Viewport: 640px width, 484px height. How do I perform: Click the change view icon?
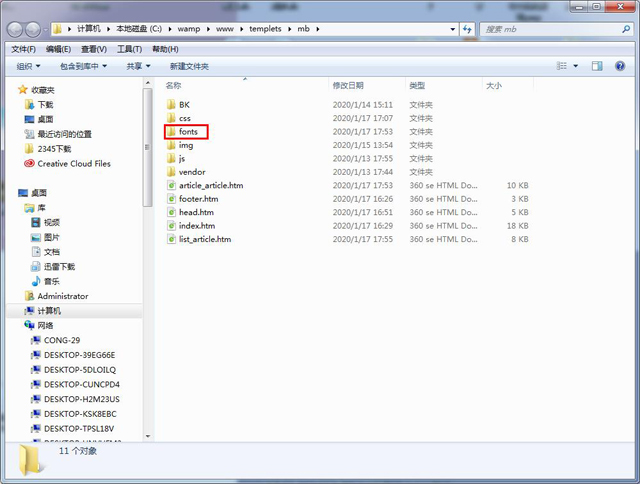coord(562,66)
